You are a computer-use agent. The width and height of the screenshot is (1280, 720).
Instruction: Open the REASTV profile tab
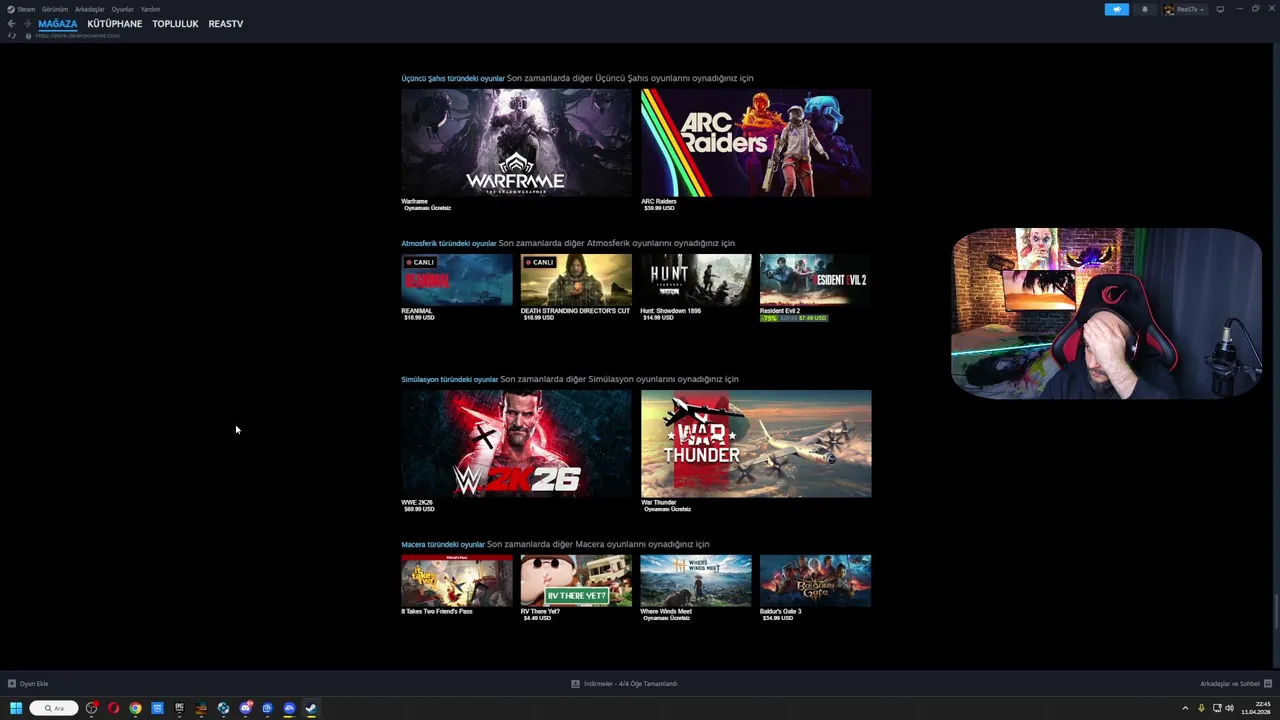226,24
